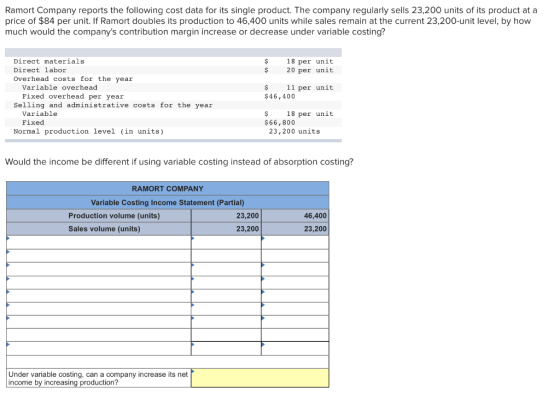
Task: Click the Variable overhead row label
Action: [x=60, y=88]
